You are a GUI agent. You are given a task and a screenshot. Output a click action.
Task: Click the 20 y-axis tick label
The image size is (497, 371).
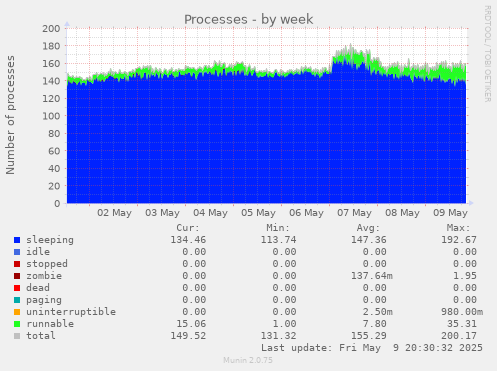[x=54, y=186]
